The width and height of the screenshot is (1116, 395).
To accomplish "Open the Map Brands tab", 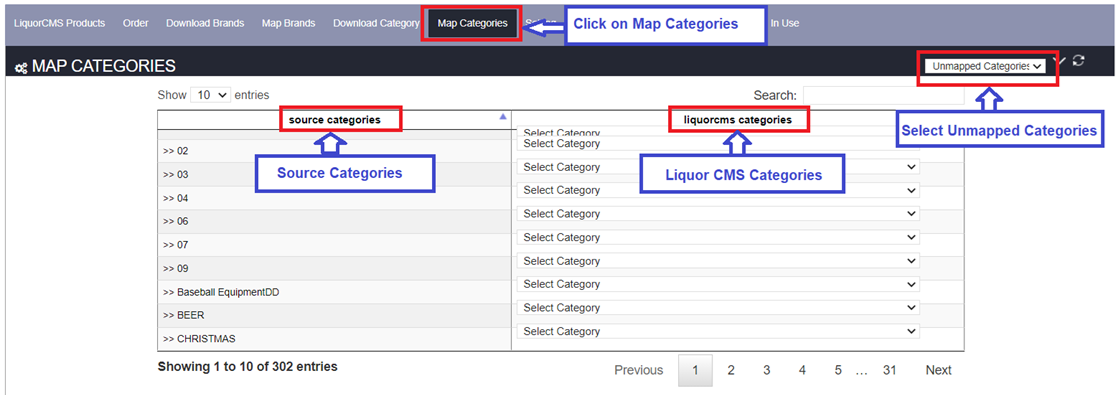I will 288,23.
